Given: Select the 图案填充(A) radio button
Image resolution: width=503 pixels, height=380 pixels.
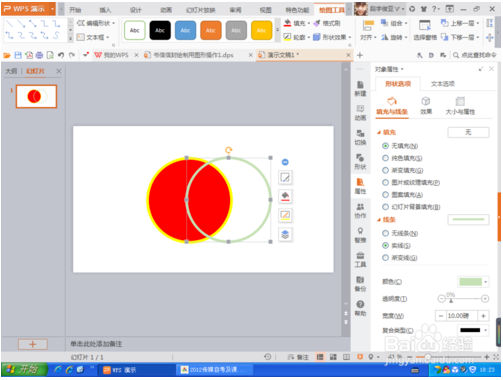Looking at the screenshot, I should pos(385,195).
